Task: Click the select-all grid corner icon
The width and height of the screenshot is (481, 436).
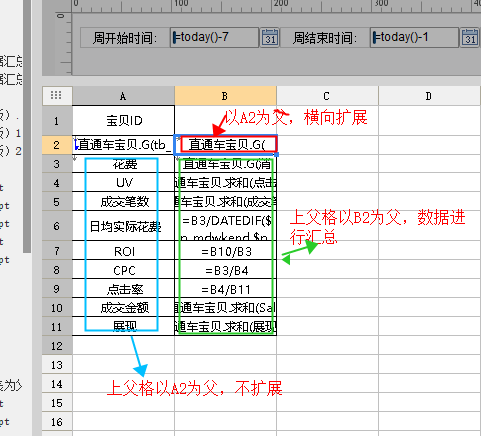Action: click(57, 96)
